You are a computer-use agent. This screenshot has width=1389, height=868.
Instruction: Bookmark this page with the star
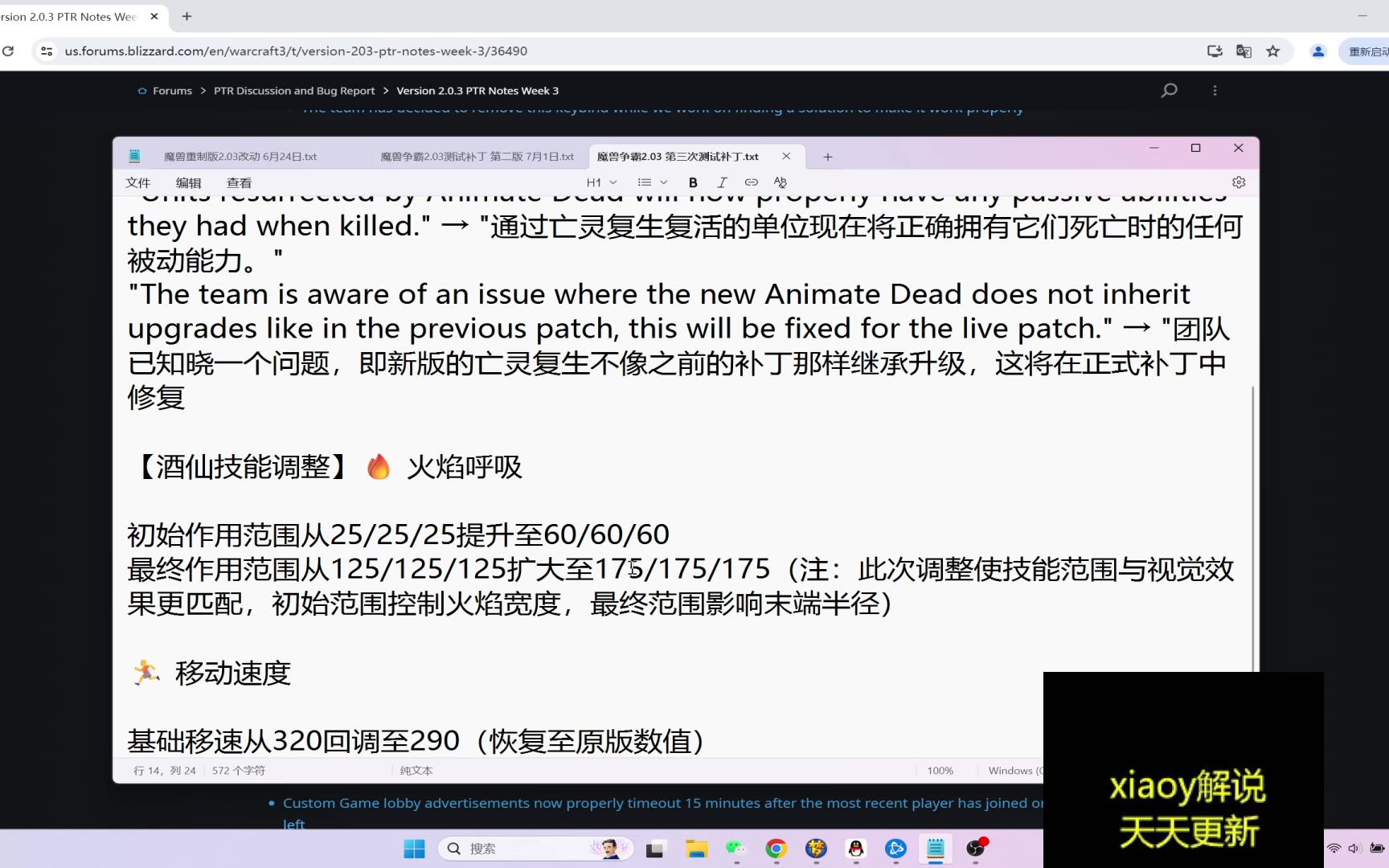(x=1272, y=51)
